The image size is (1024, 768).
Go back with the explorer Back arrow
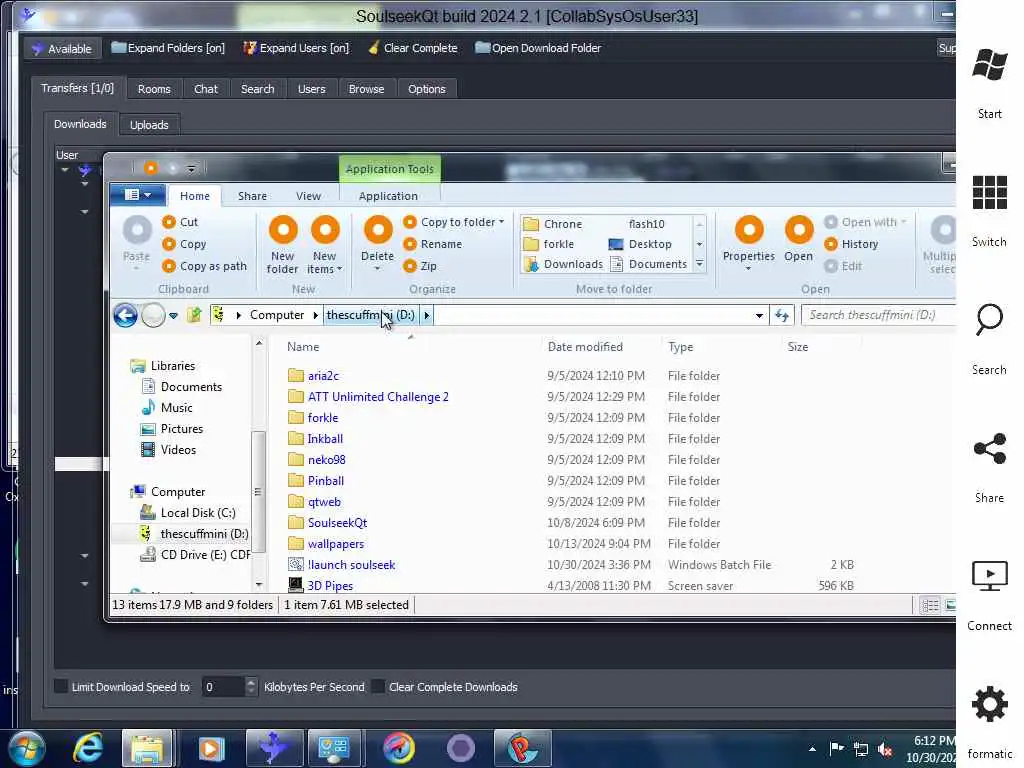click(x=125, y=315)
